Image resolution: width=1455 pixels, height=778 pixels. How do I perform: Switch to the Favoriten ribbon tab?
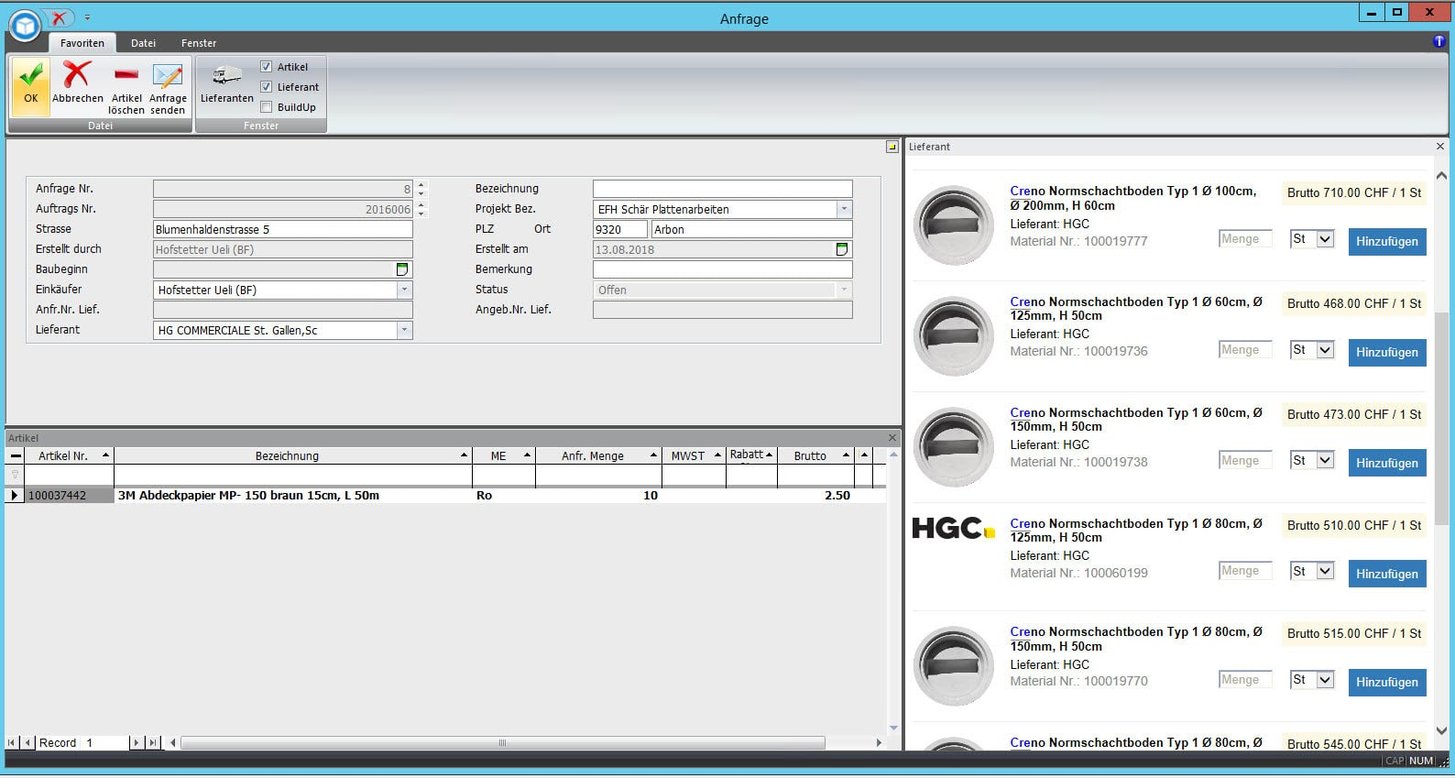(x=82, y=43)
